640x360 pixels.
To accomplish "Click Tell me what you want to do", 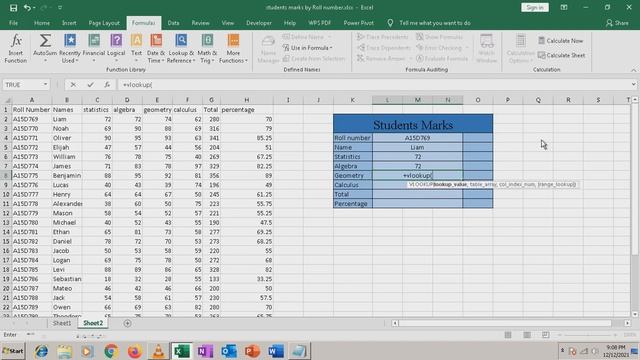I will pos(435,23).
